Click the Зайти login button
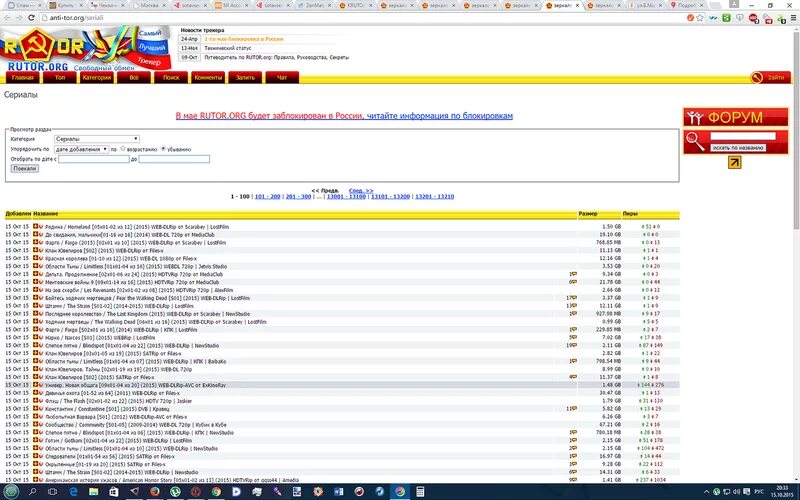The height and width of the screenshot is (500, 800). [x=770, y=78]
